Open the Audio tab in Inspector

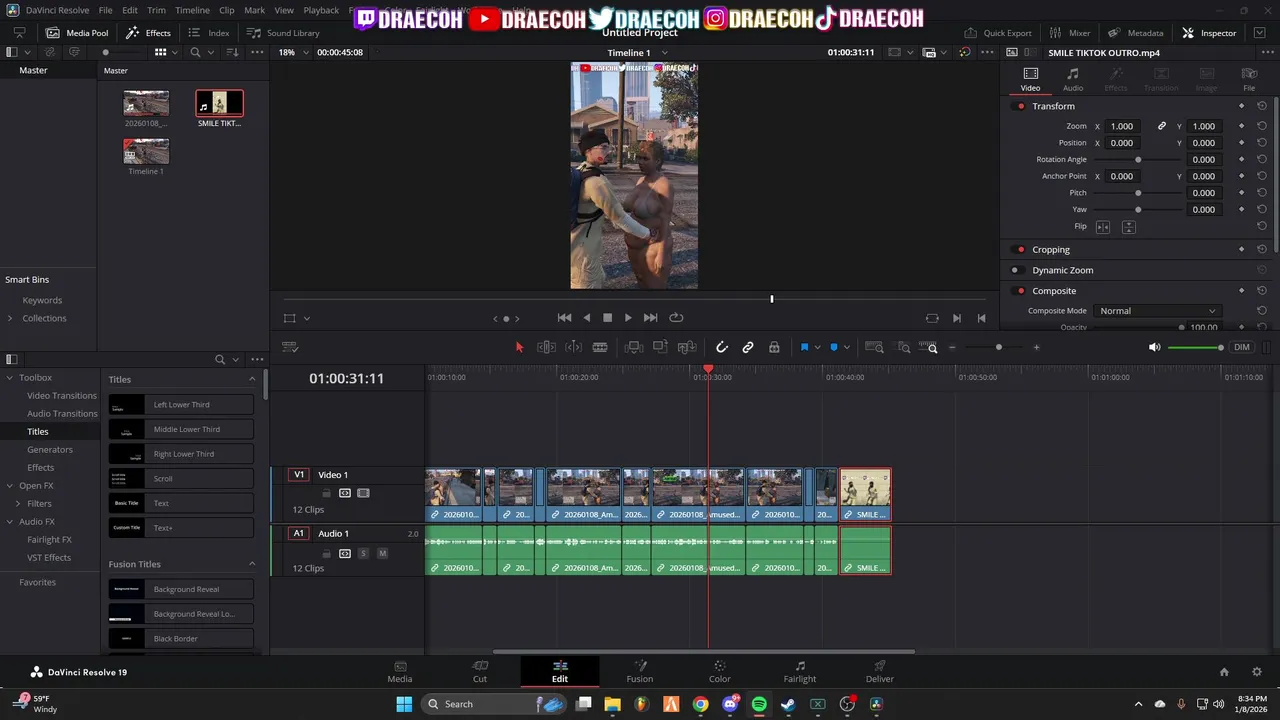[1073, 79]
